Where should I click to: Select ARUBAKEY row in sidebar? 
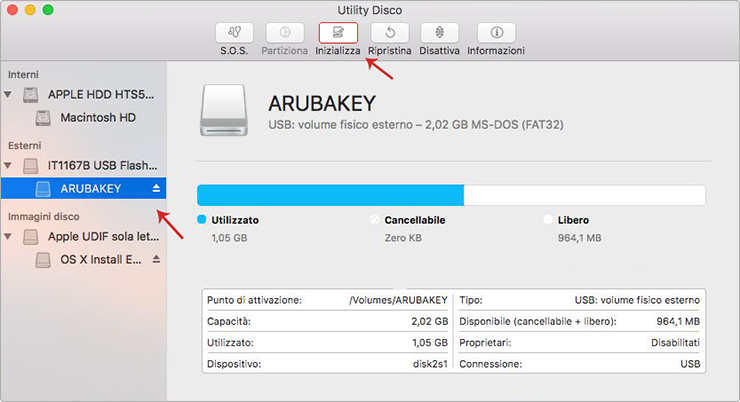click(x=84, y=188)
